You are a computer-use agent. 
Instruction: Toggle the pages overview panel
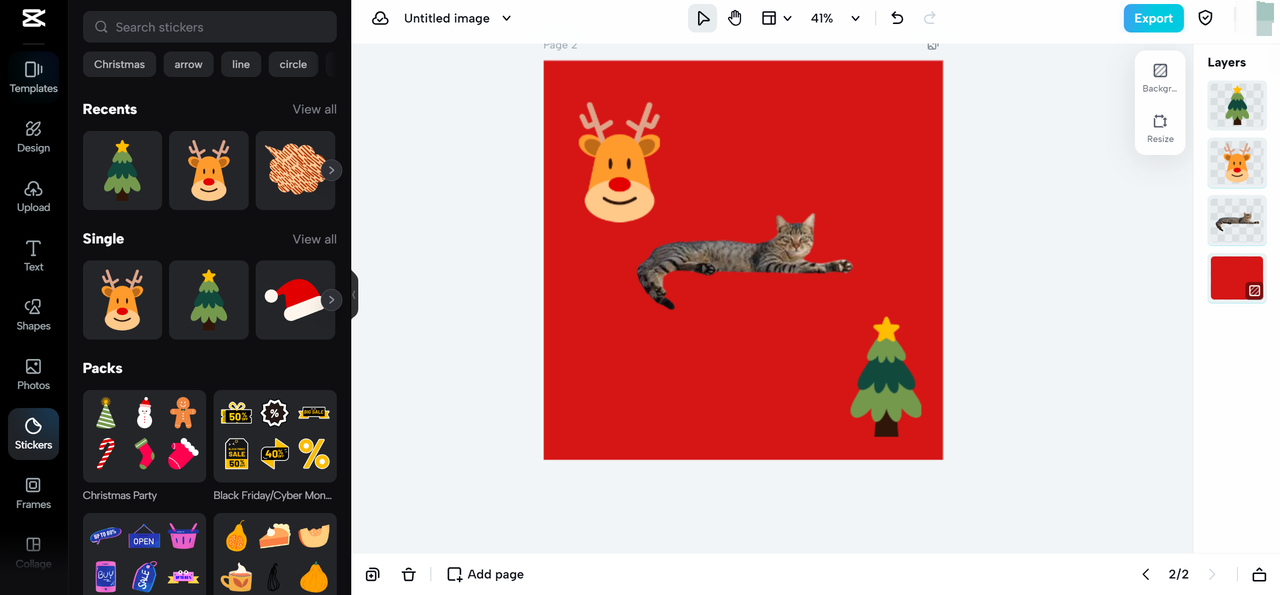tap(1259, 574)
